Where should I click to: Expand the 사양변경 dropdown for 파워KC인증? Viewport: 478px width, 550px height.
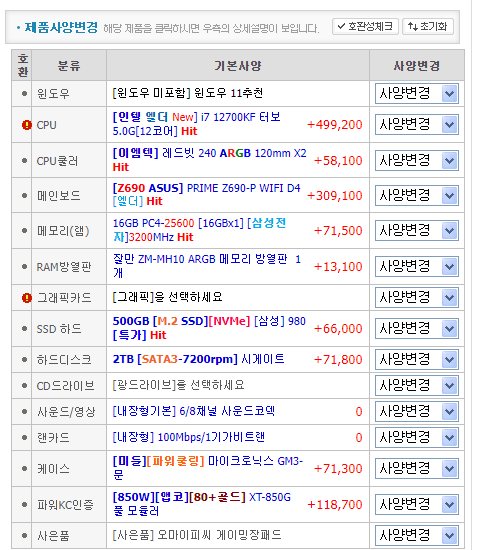pos(417,504)
